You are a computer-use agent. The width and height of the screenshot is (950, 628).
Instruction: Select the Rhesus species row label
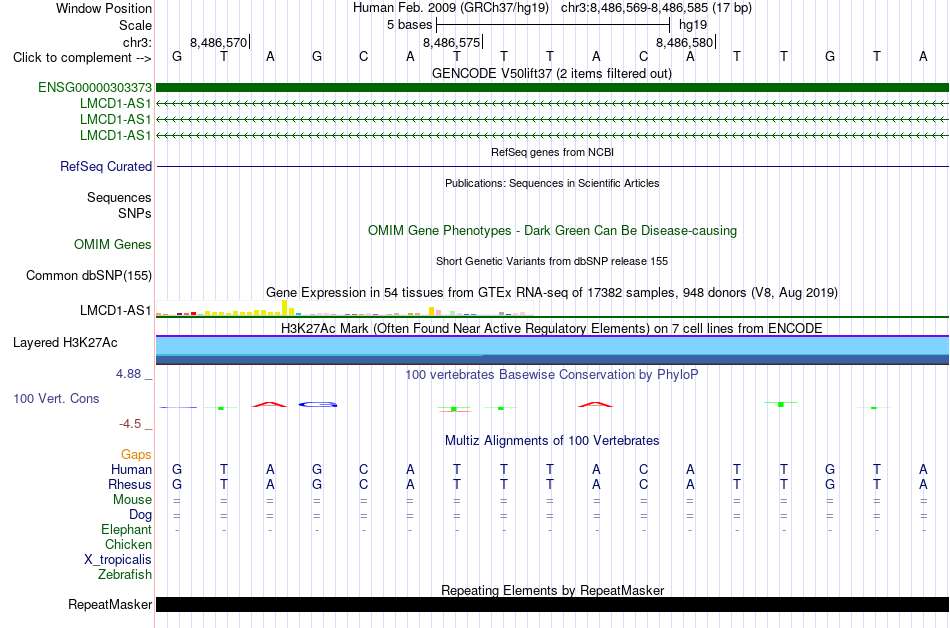point(129,484)
